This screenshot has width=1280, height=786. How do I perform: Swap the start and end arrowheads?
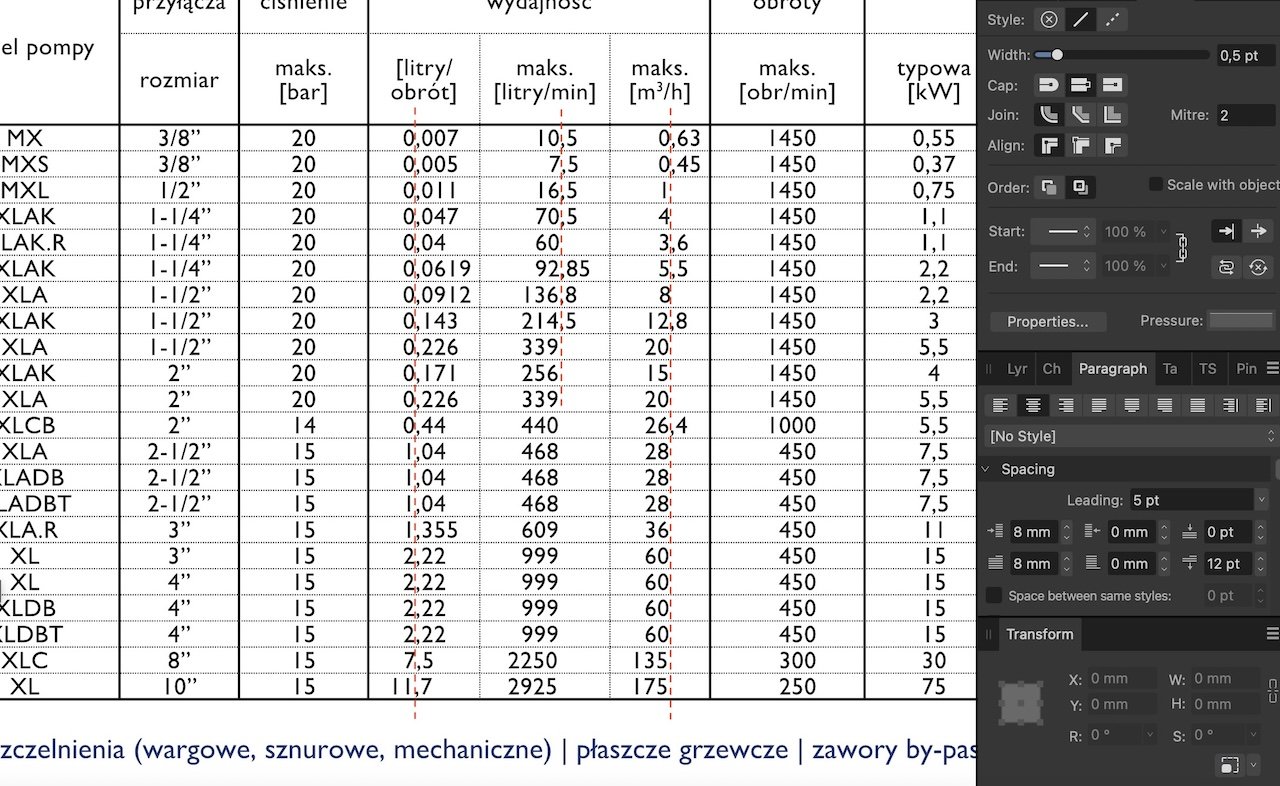click(1227, 267)
